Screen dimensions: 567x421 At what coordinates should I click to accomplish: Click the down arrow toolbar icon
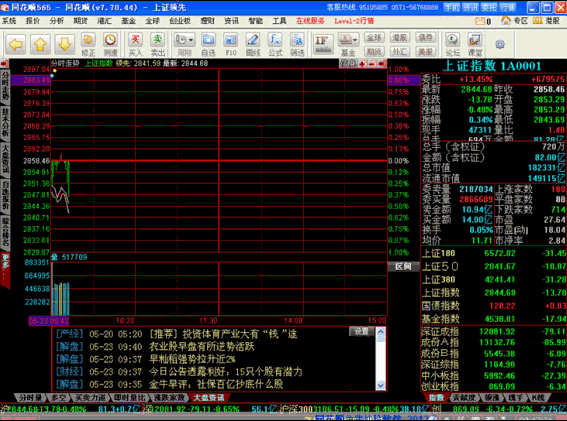point(64,44)
